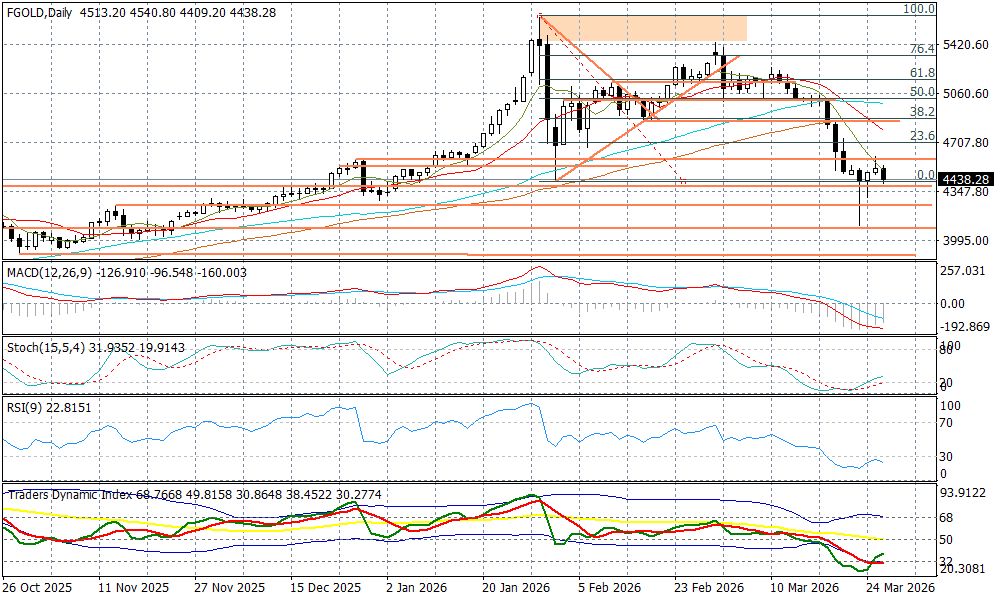Click the 38.2 Fibonacci level label

coord(921,113)
